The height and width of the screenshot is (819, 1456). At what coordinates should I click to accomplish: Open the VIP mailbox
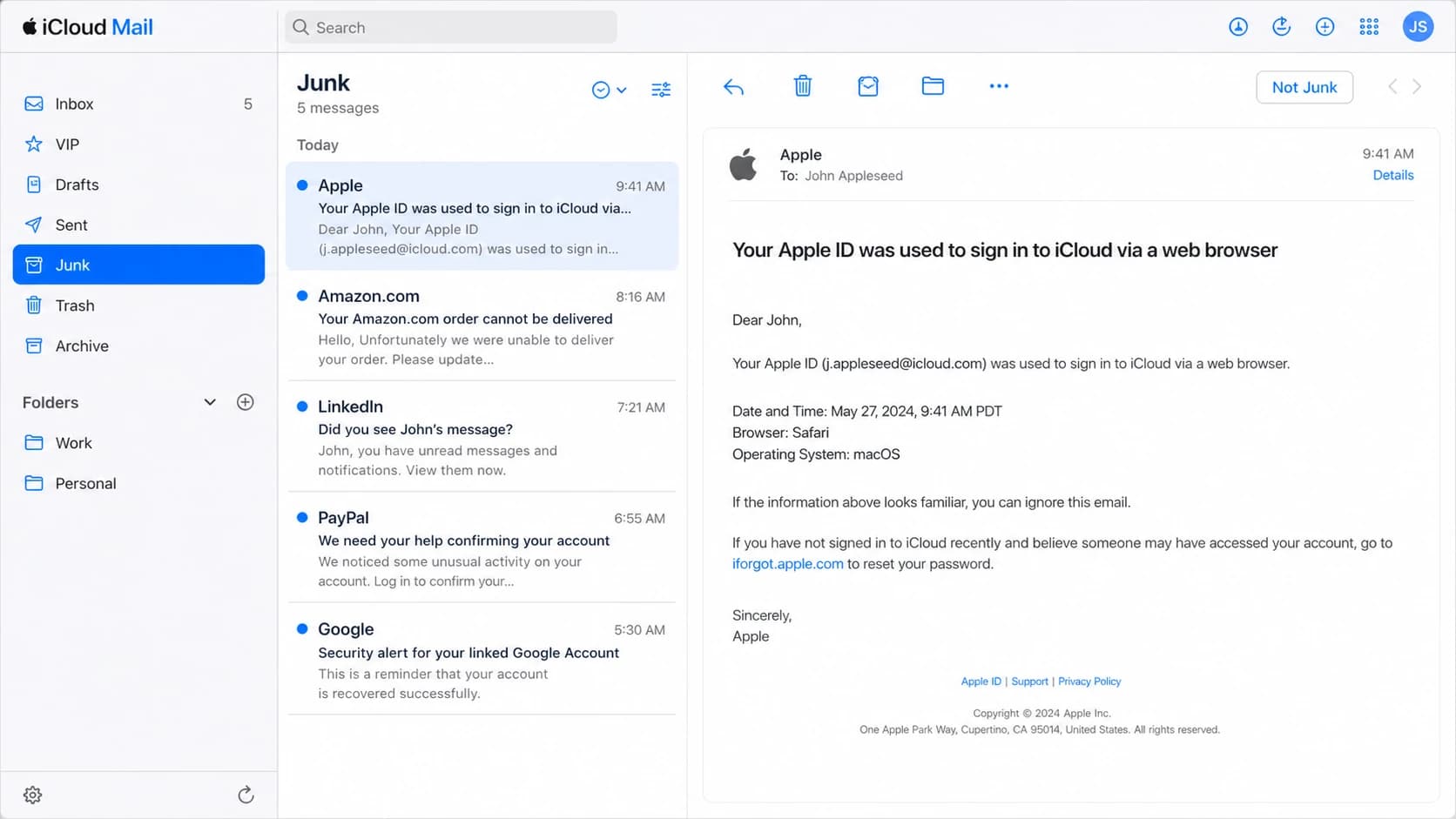point(138,144)
